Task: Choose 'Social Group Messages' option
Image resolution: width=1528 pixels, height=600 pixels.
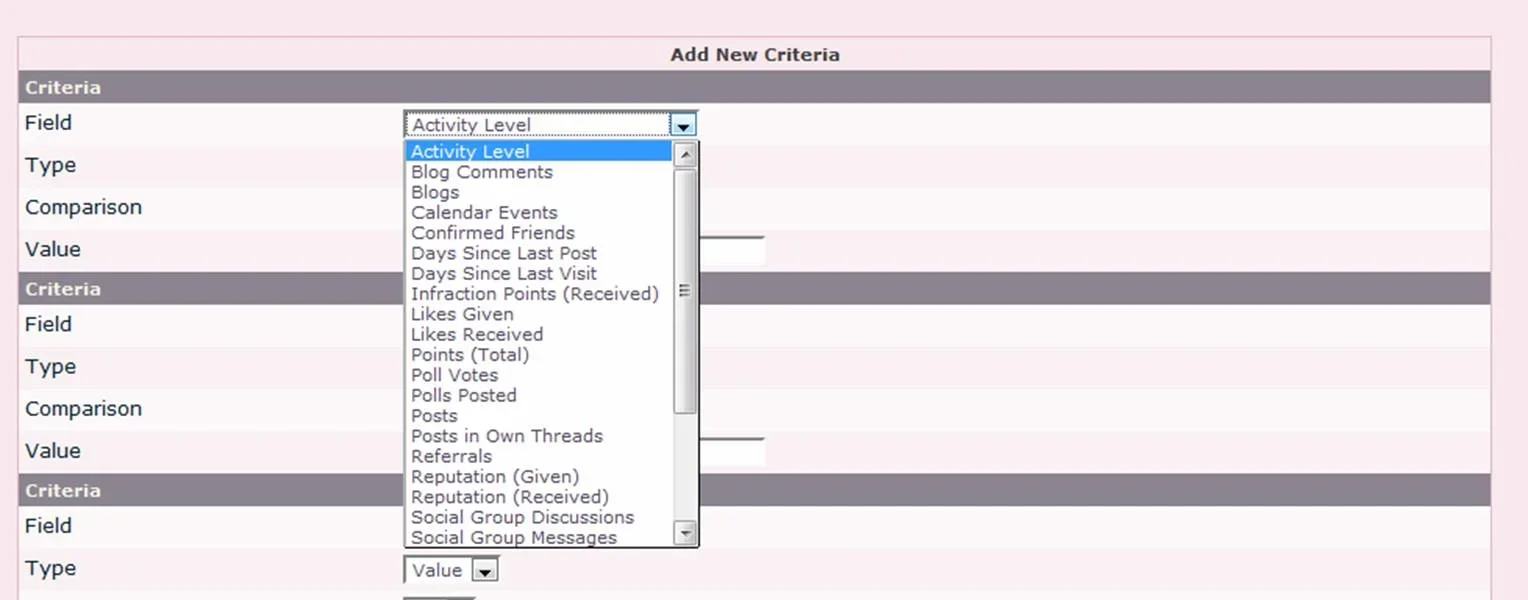Action: click(539, 537)
